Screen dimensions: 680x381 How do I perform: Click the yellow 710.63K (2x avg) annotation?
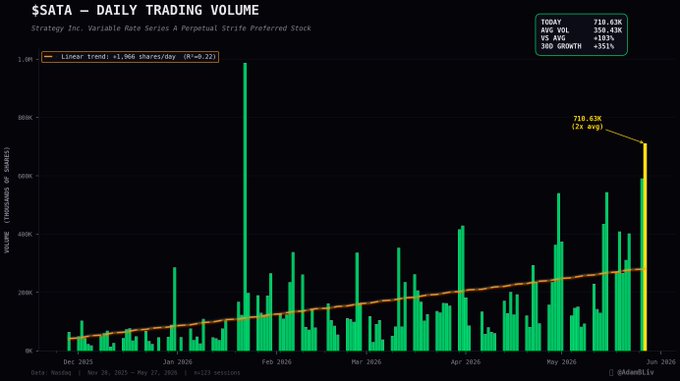[x=587, y=123]
